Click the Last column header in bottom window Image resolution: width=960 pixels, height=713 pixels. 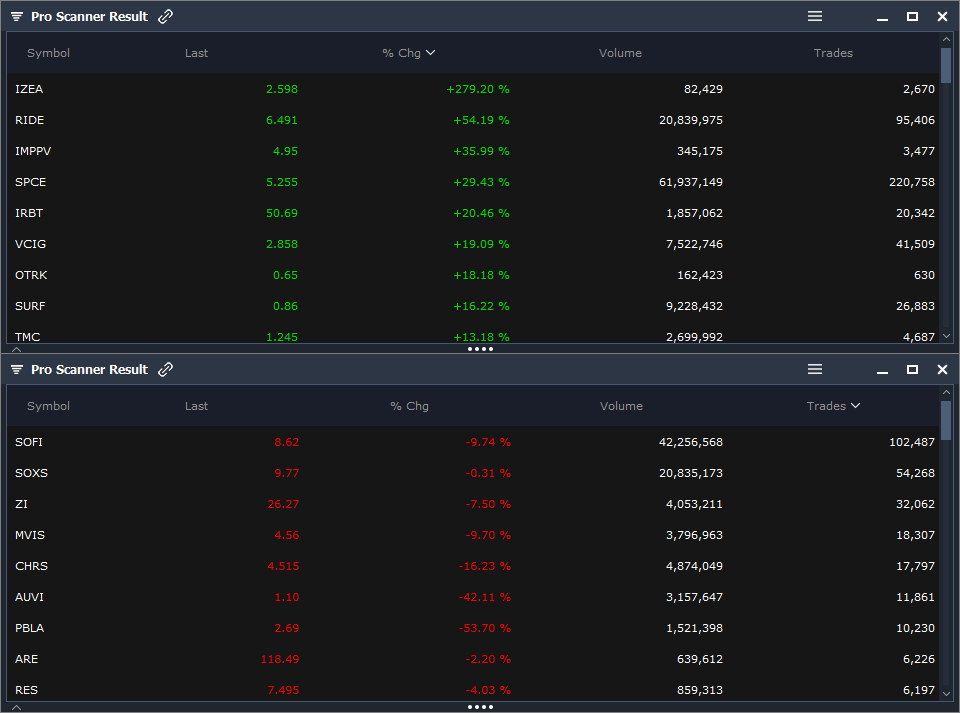(x=196, y=406)
